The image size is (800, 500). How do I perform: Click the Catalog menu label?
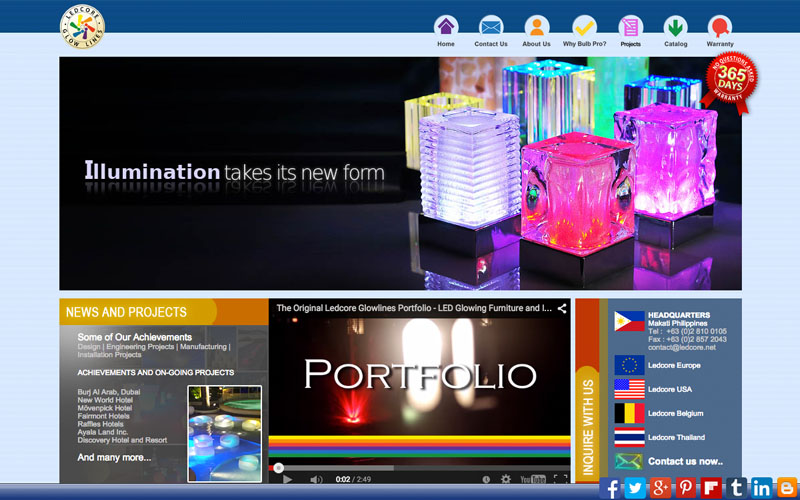coord(676,44)
